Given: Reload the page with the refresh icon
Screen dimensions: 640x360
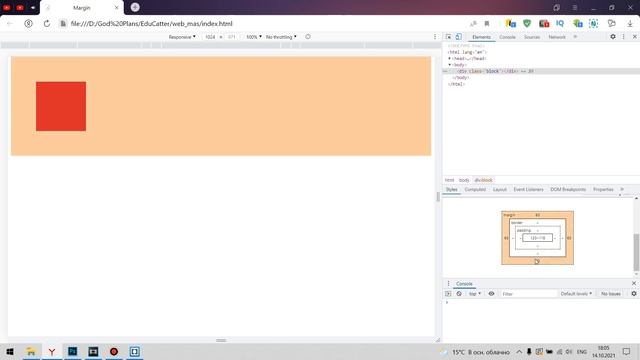Looking at the screenshot, I should click(x=47, y=24).
